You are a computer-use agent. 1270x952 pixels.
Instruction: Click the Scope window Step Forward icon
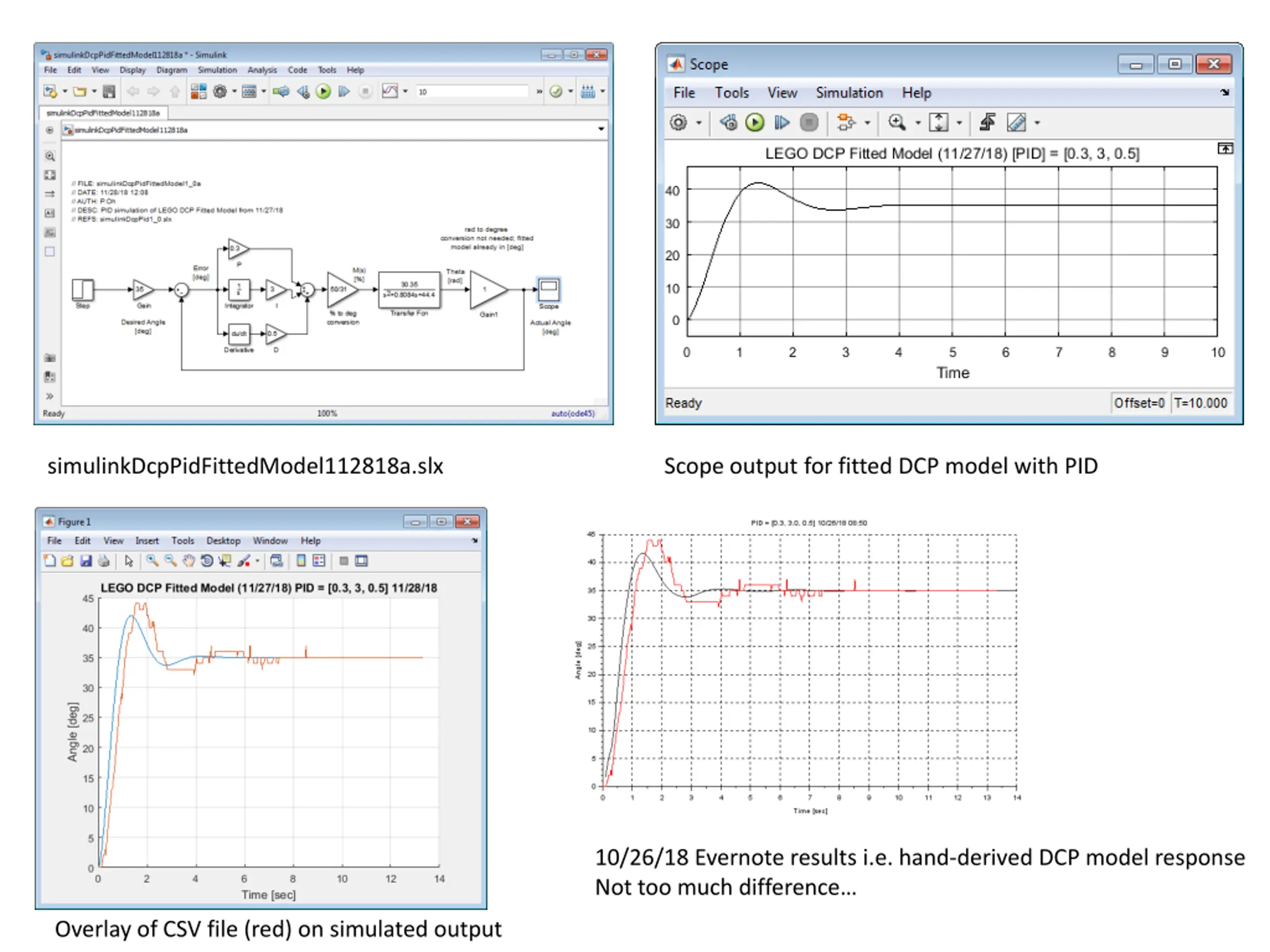click(x=781, y=122)
